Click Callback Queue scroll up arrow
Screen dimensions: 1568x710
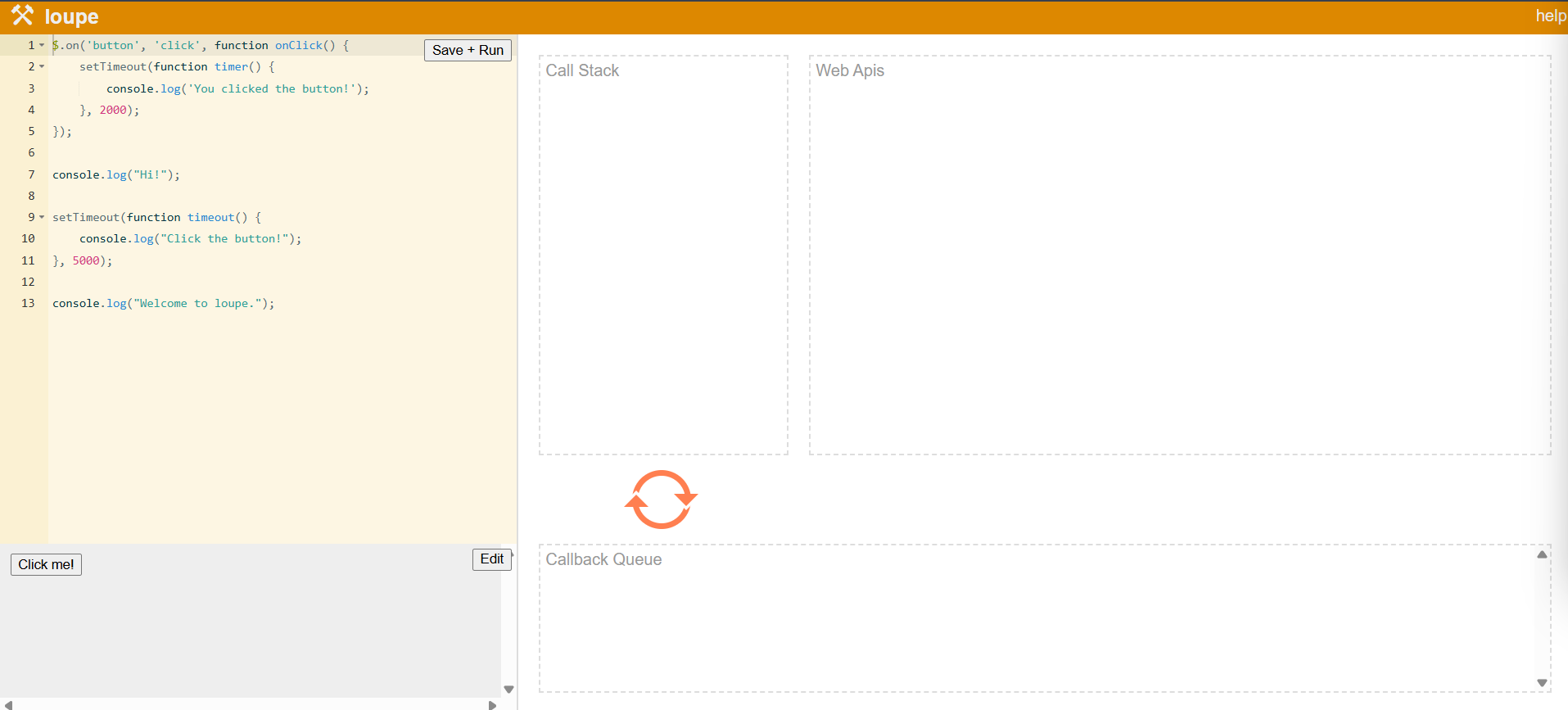1542,554
